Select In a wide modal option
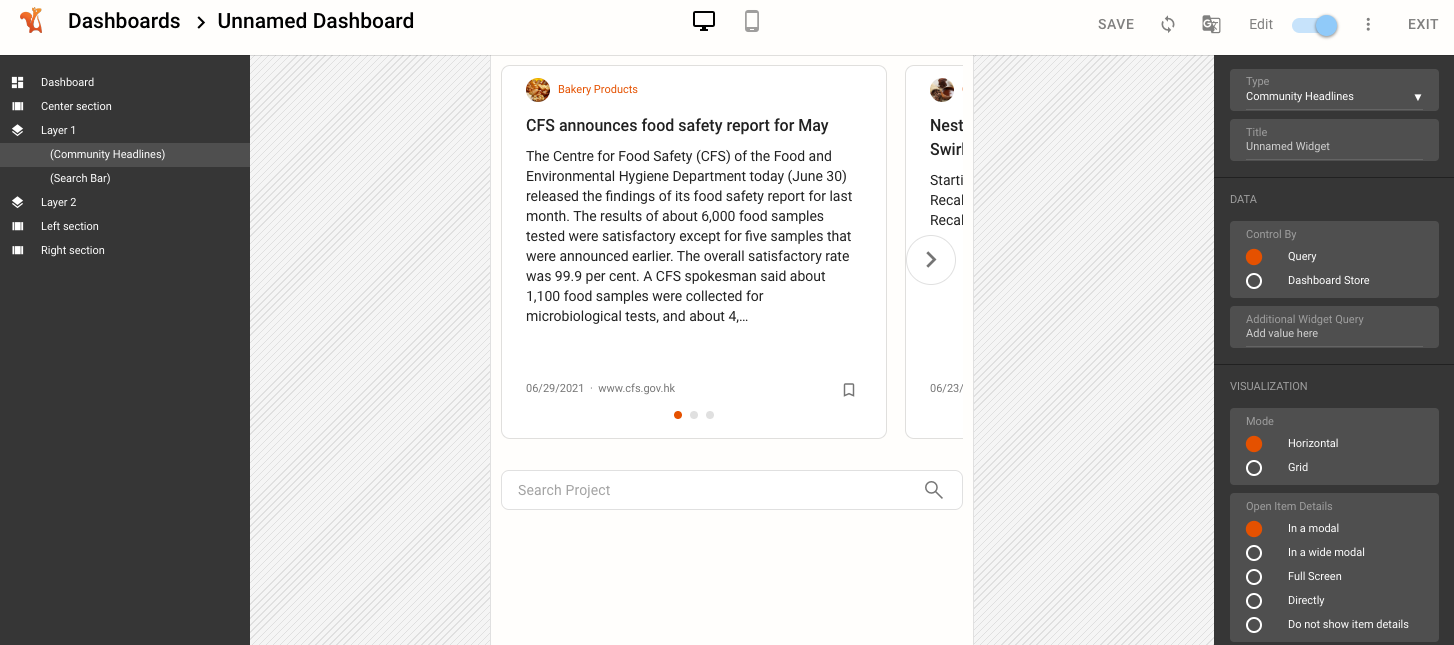 (1254, 553)
